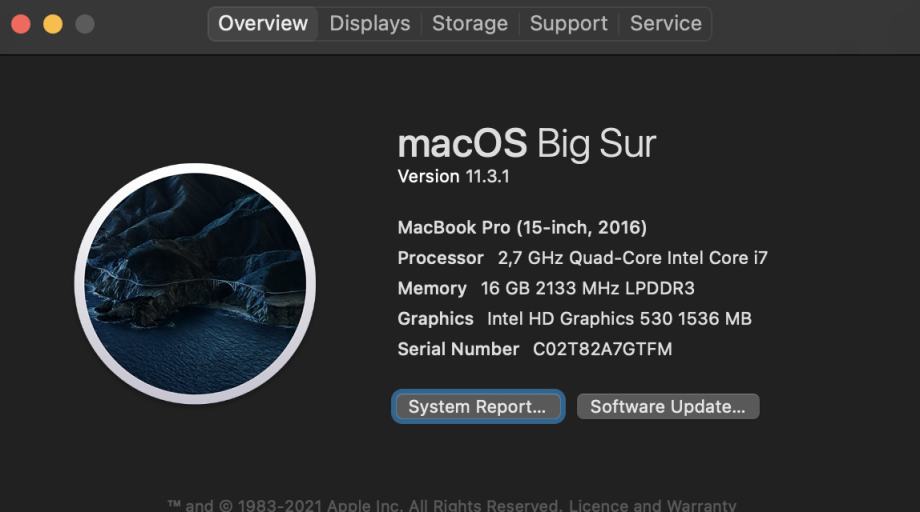Click the greyed-out zoom window button
Image resolution: width=920 pixels, height=512 pixels.
point(85,24)
